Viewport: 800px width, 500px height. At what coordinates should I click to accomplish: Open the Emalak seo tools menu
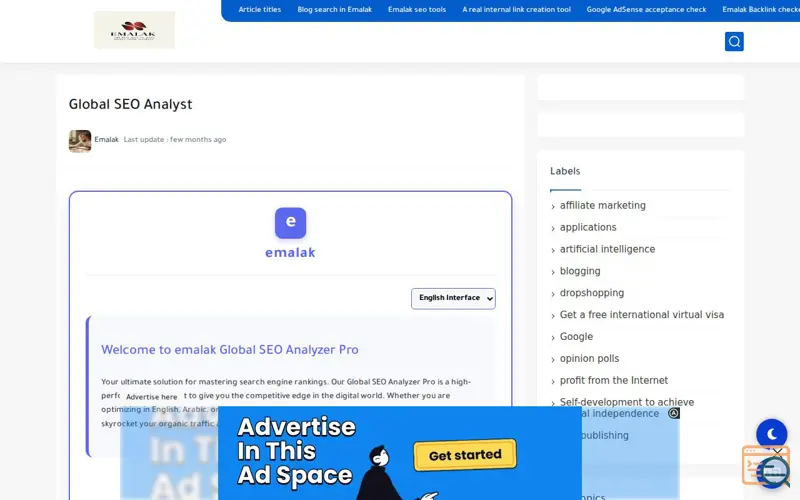(417, 9)
